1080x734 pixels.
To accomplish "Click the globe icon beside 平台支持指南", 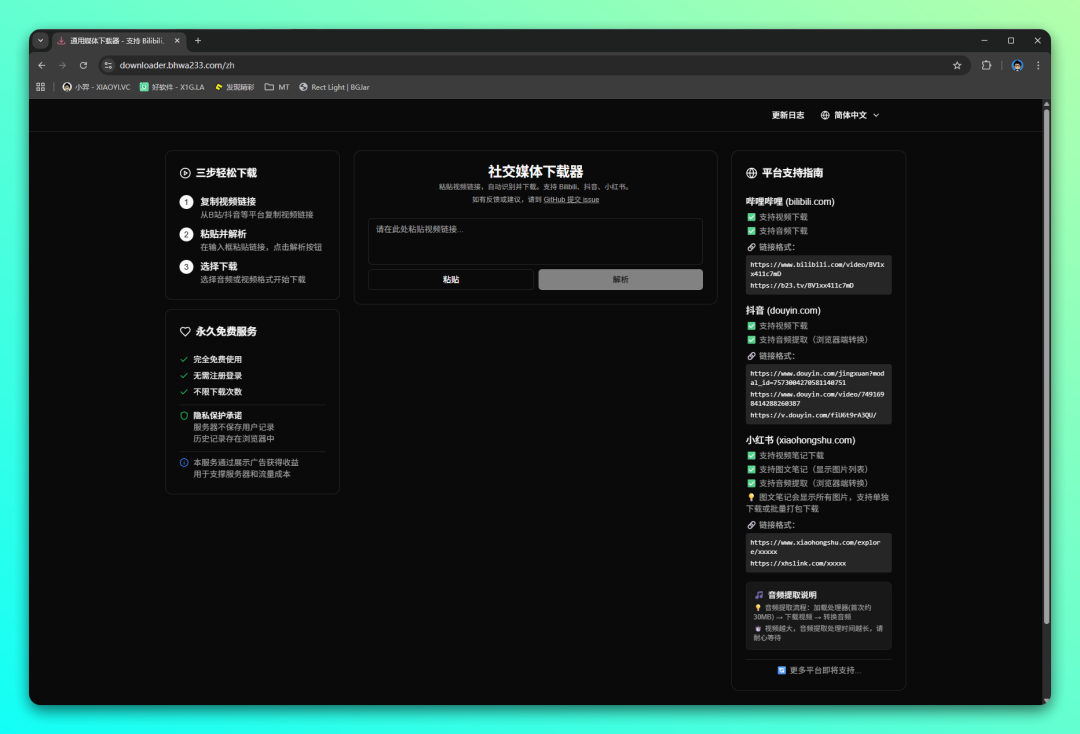I will 752,173.
